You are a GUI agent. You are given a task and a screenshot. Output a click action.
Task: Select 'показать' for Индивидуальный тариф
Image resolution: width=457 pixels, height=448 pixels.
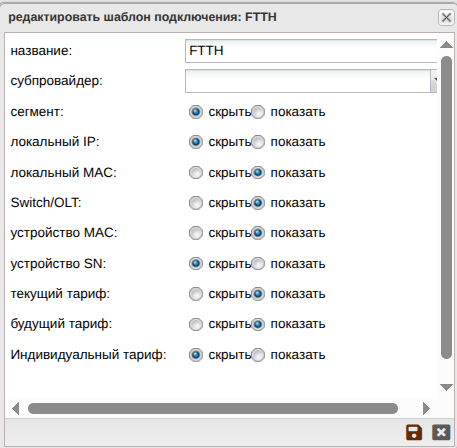(x=258, y=355)
